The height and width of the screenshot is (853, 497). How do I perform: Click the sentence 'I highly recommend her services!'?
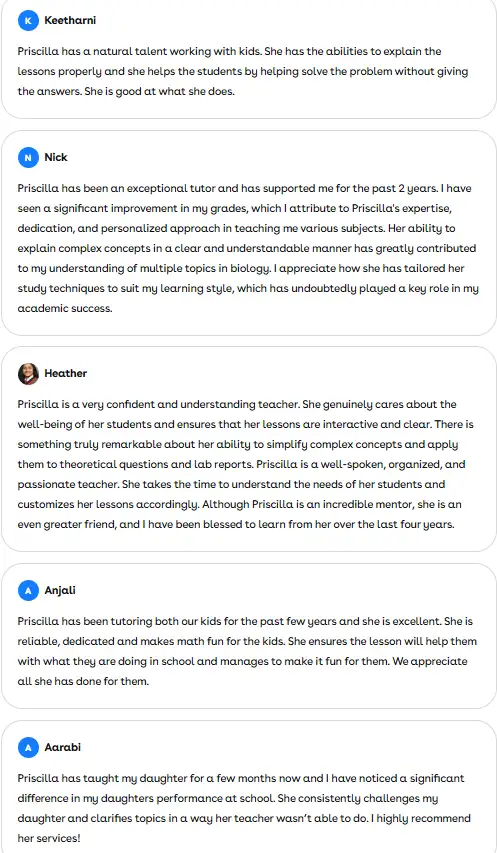coord(244,828)
